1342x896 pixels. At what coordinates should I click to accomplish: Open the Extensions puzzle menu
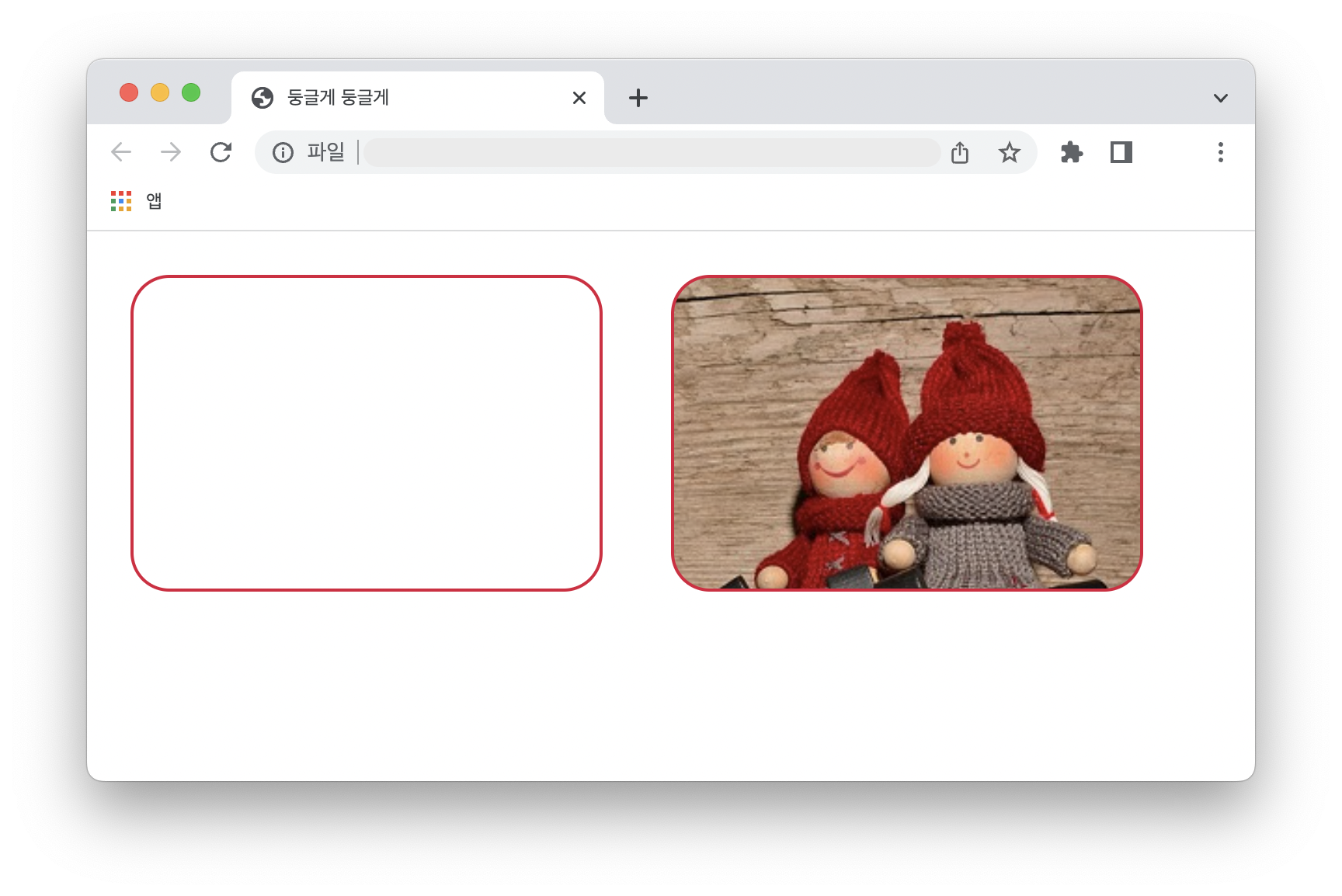click(x=1072, y=152)
